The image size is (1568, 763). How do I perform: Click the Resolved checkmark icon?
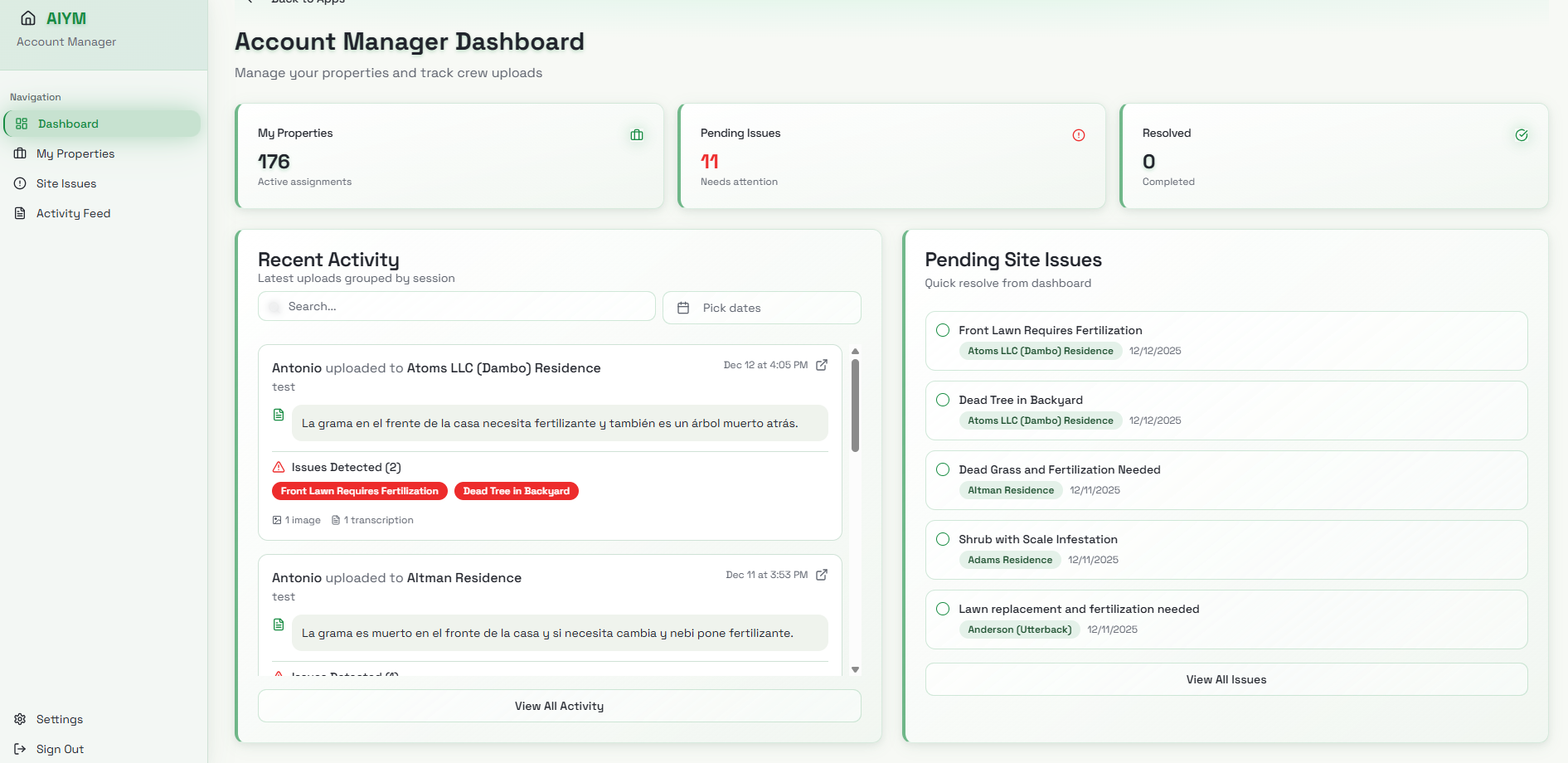pos(1522,135)
